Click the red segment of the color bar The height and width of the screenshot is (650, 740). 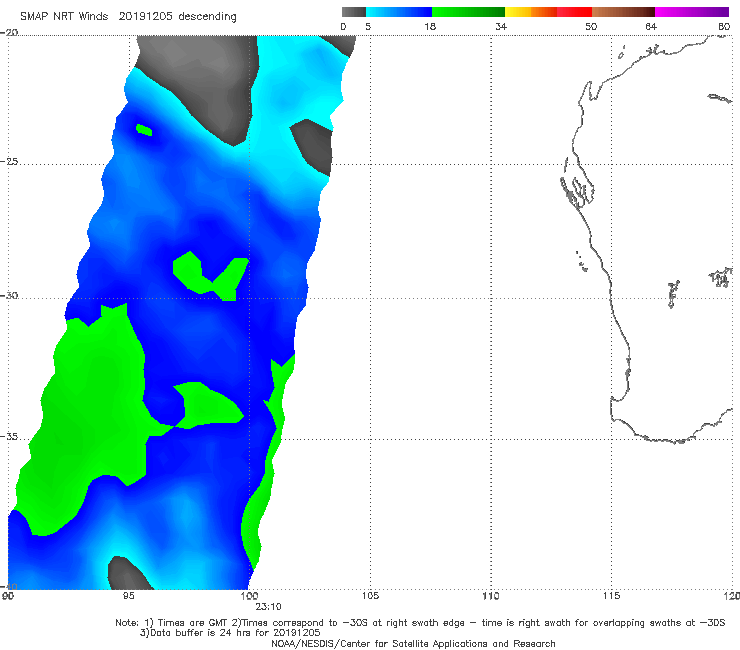574,12
